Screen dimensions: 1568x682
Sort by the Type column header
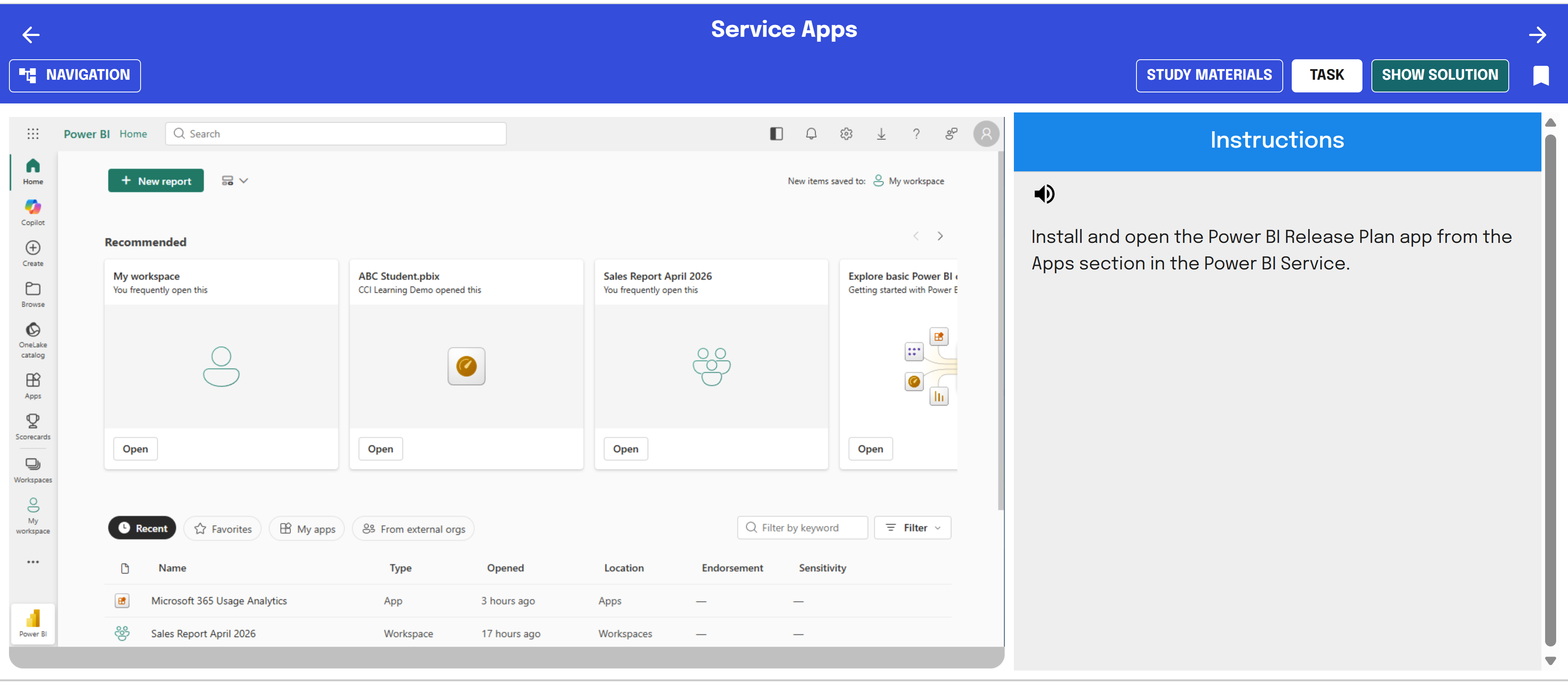400,568
